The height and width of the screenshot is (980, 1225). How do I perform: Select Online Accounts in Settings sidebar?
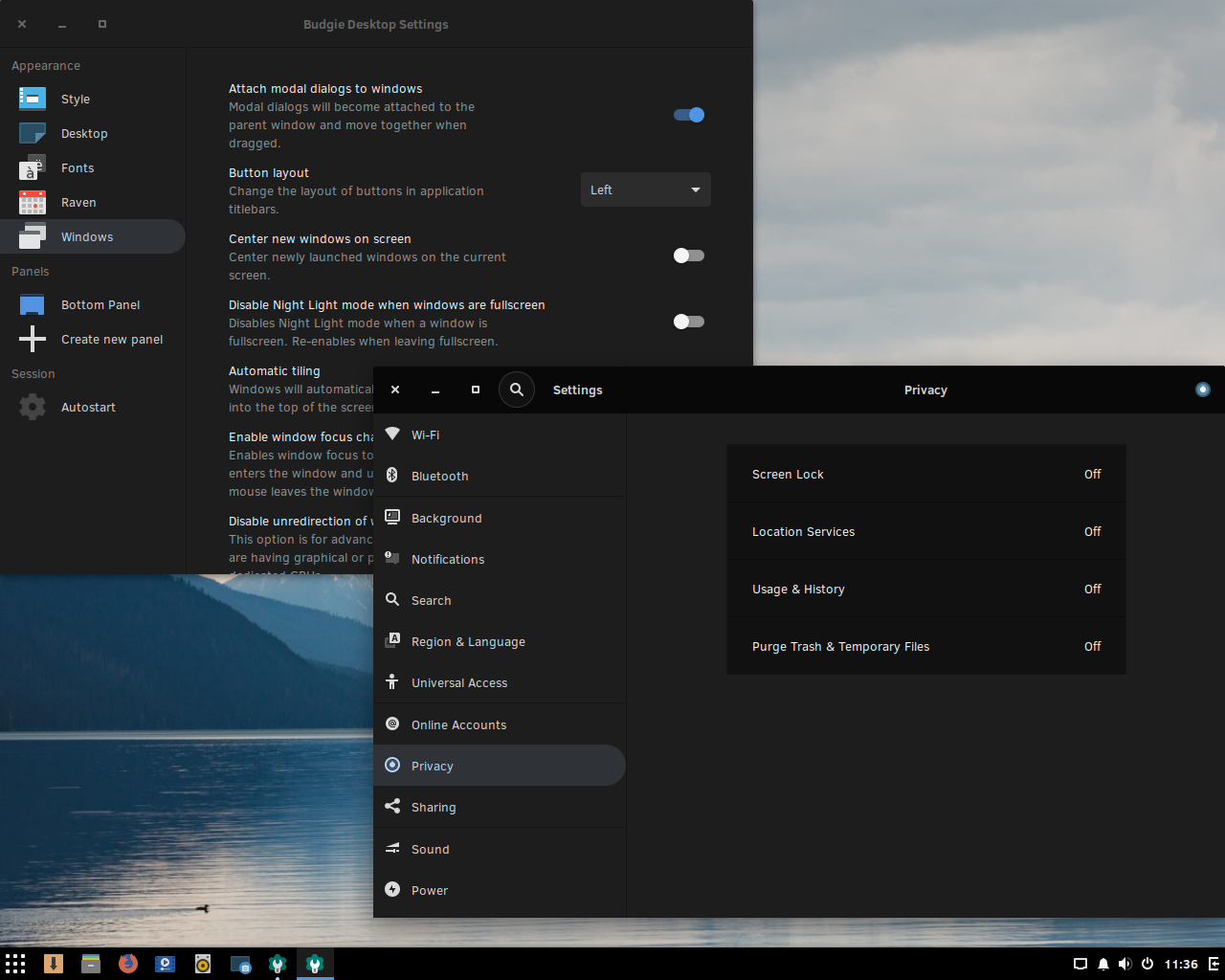coord(500,724)
